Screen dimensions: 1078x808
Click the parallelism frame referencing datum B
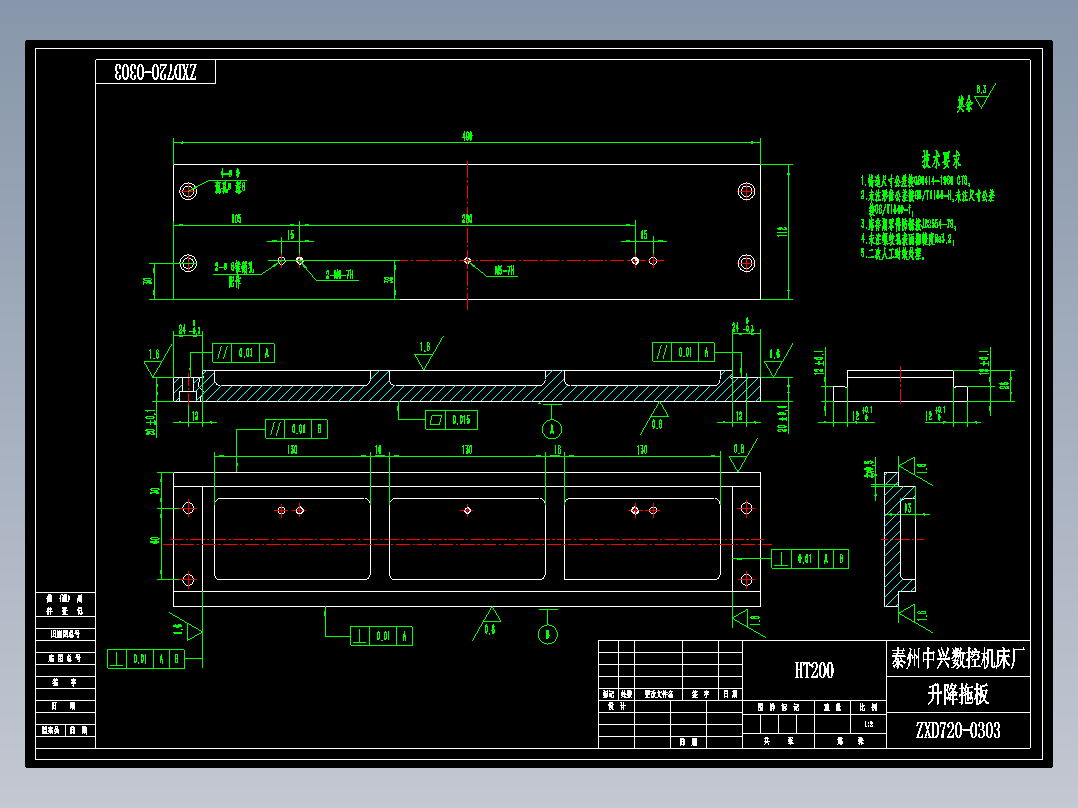click(296, 429)
